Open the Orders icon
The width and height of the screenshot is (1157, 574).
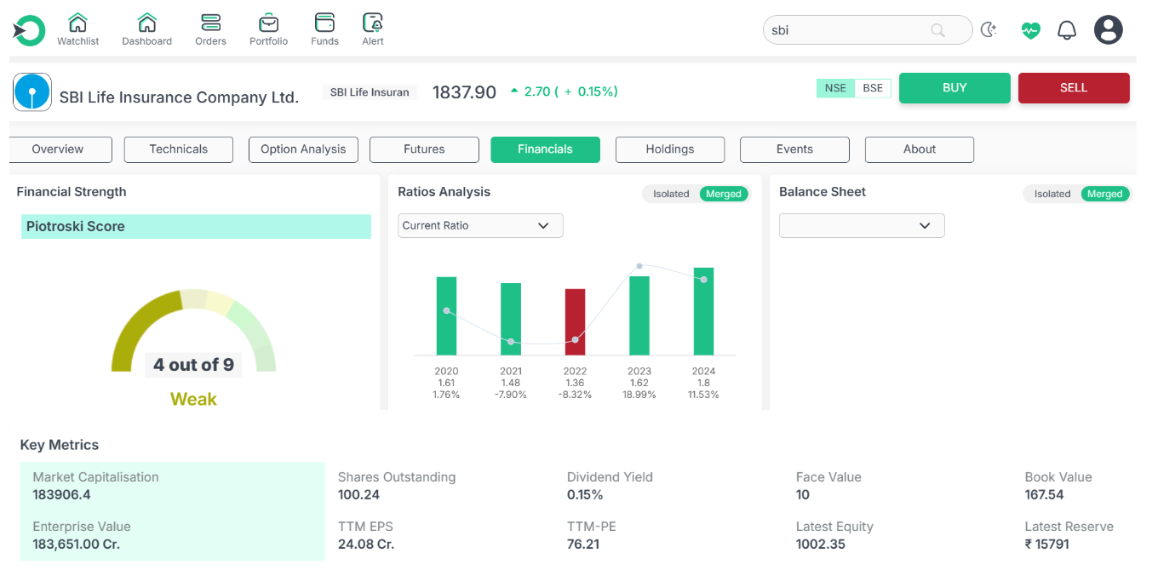tap(210, 23)
